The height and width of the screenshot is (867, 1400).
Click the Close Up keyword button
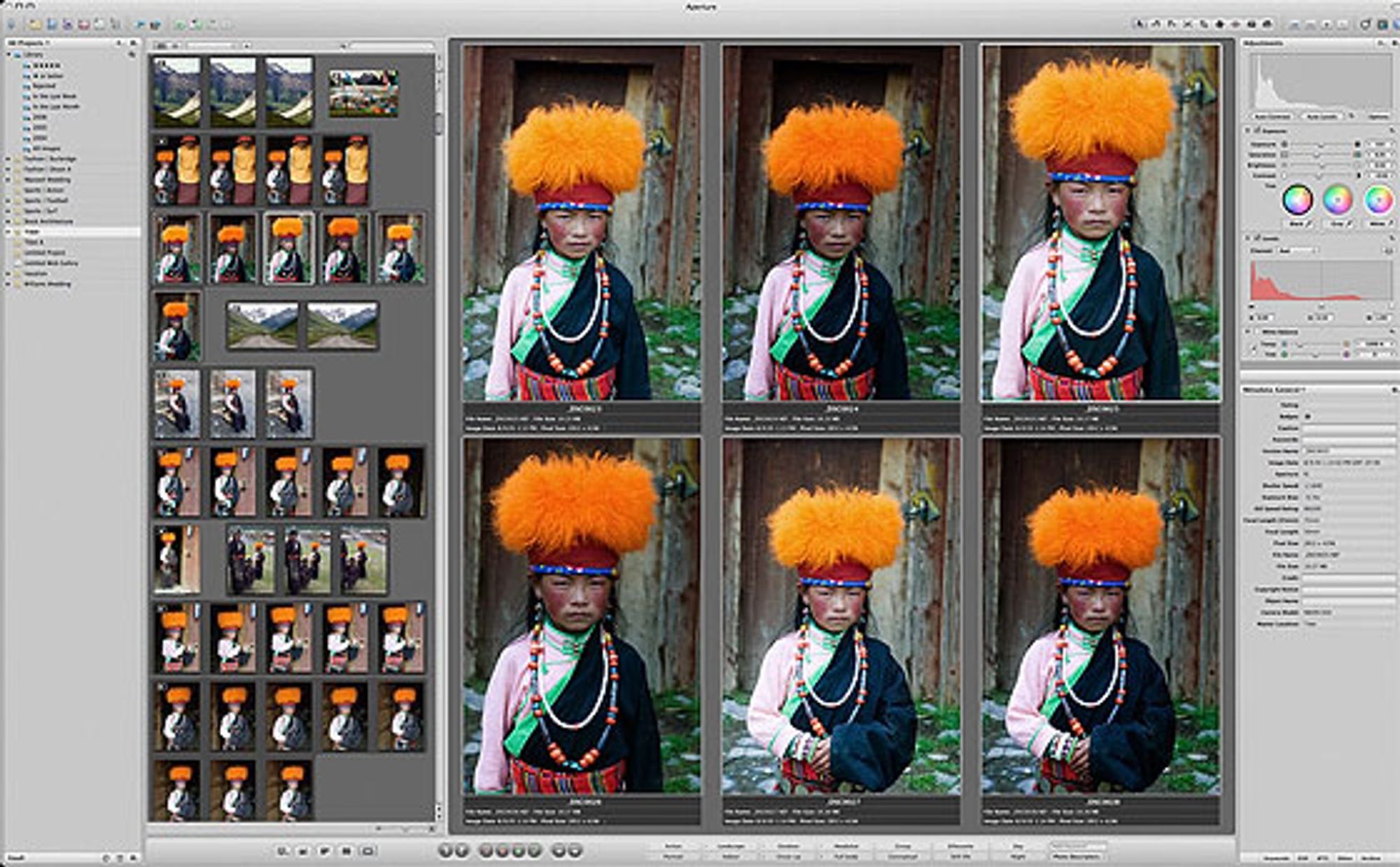(788, 857)
